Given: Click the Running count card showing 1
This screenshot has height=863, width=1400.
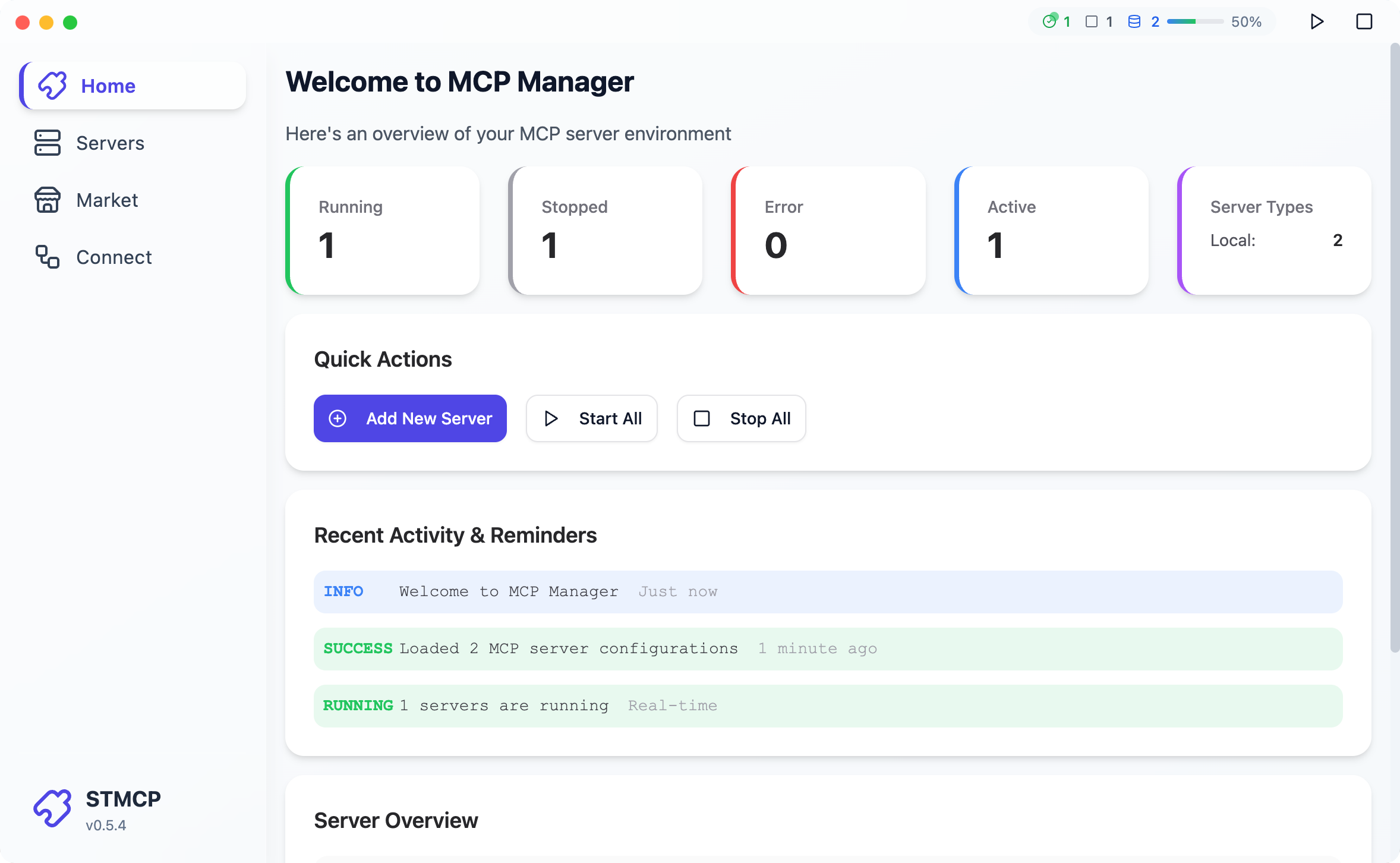Looking at the screenshot, I should click(x=382, y=231).
